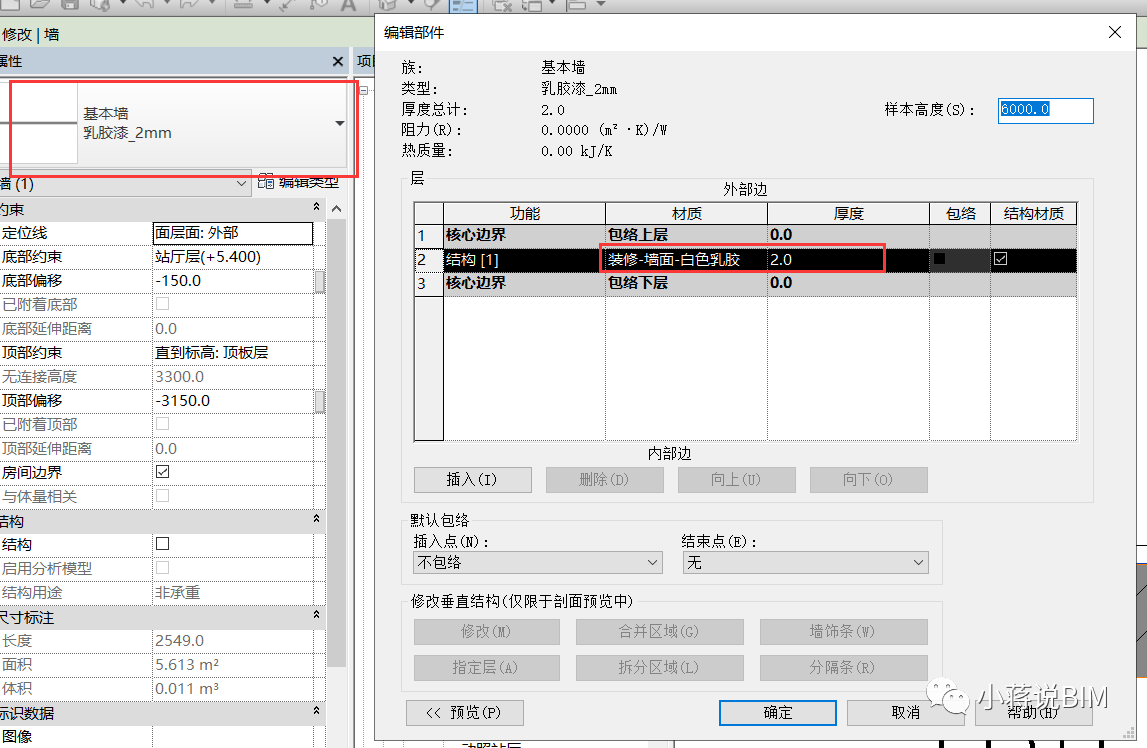Click the << 预览(P) button
The image size is (1147, 748).
tap(465, 713)
